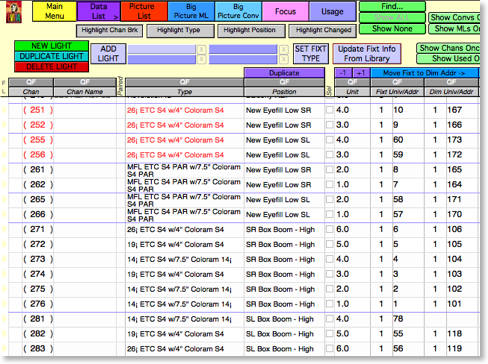Click row marker arrow for channel 252
Viewport: 488px width, 364px height.
click(4, 125)
